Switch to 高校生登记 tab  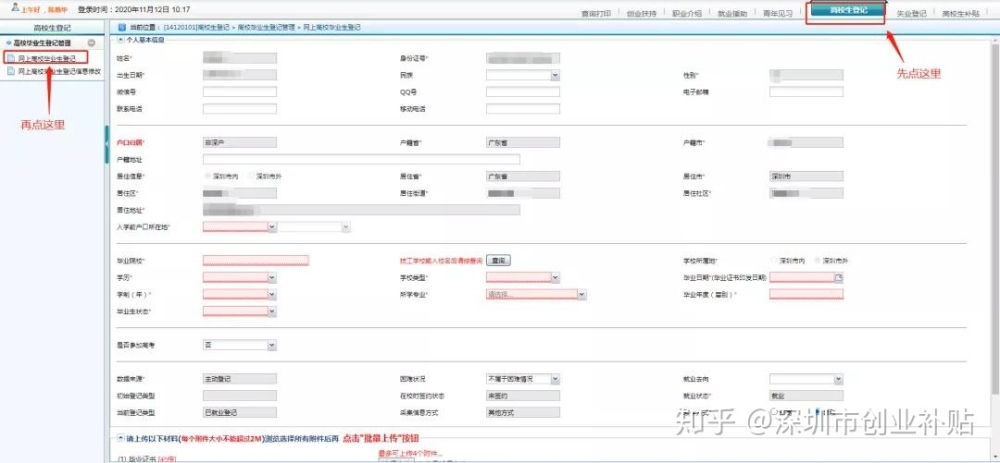[848, 11]
